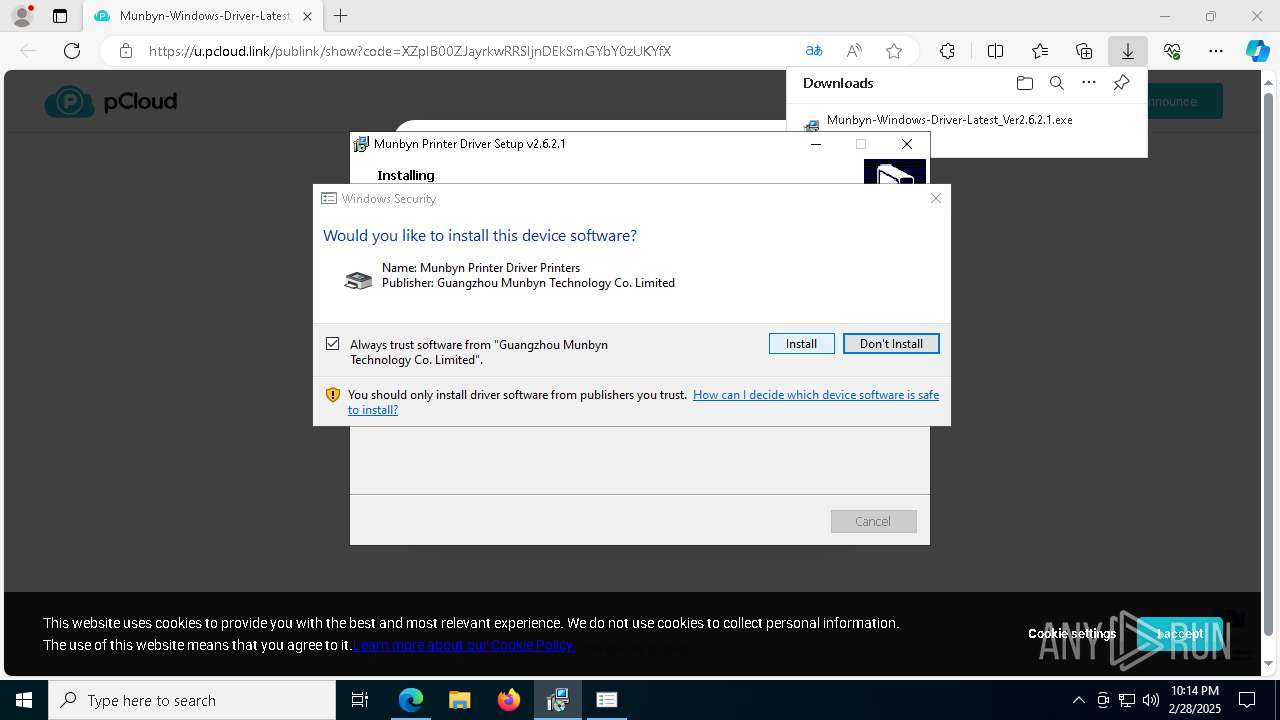Screen dimensions: 1280x720
Task: Open Browser essentials icon
Action: tap(1172, 51)
